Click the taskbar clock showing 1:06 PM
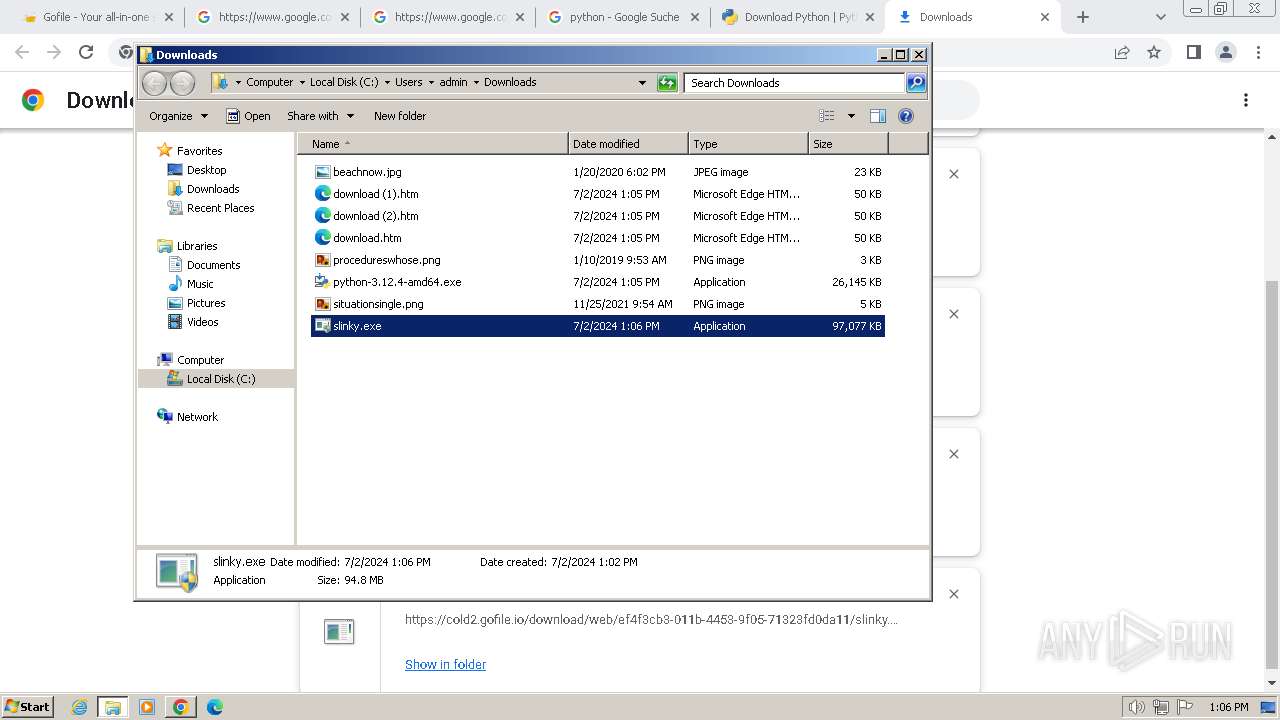Image resolution: width=1280 pixels, height=720 pixels. (x=1228, y=707)
